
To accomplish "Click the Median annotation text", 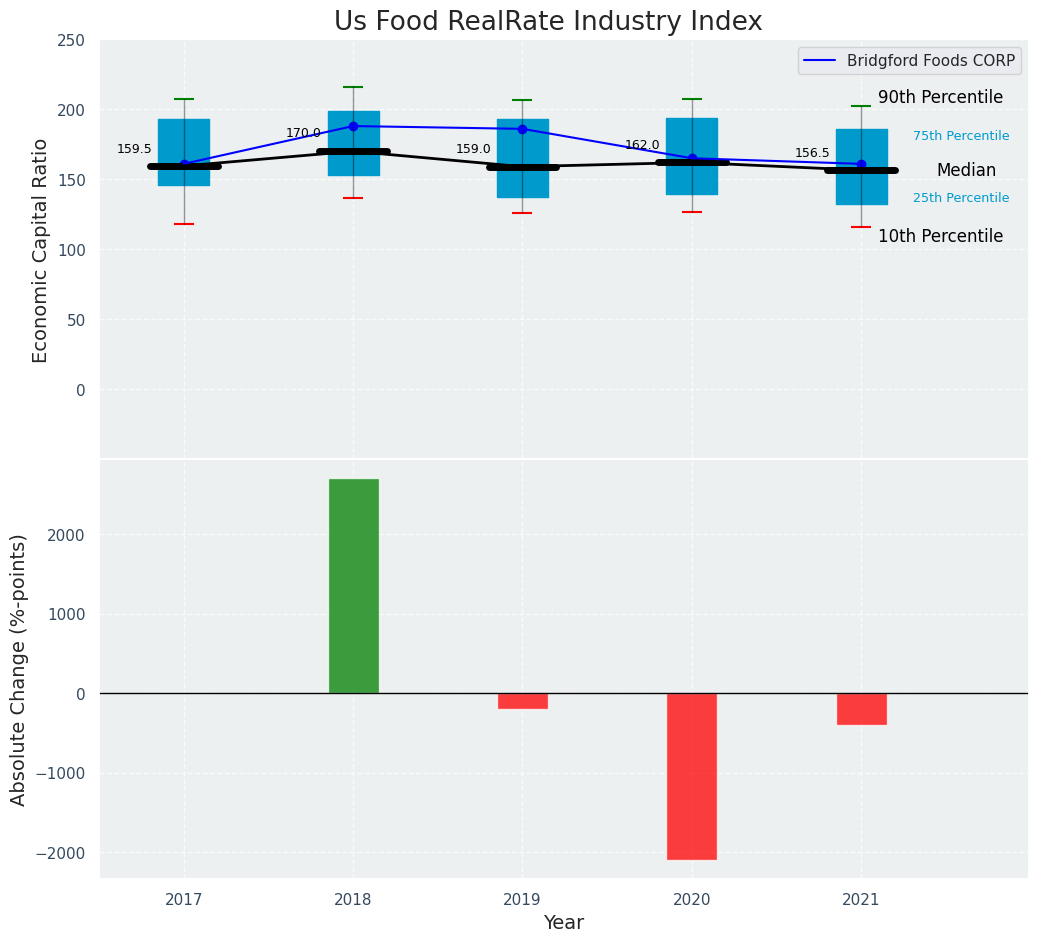I will (966, 171).
